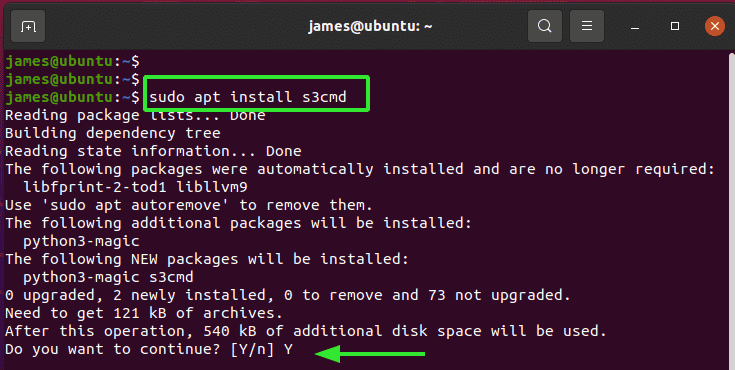Click the first empty james@ubuntu prompt line
735x370 pixels.
tap(72, 61)
